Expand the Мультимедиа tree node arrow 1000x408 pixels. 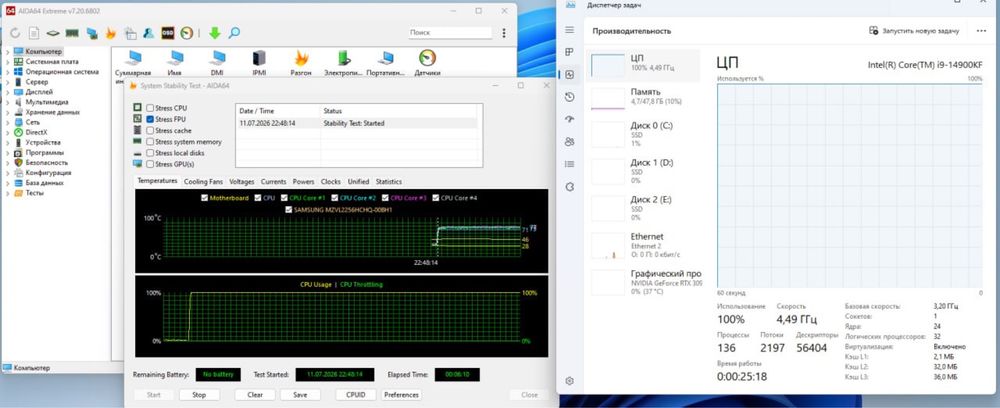click(8, 102)
